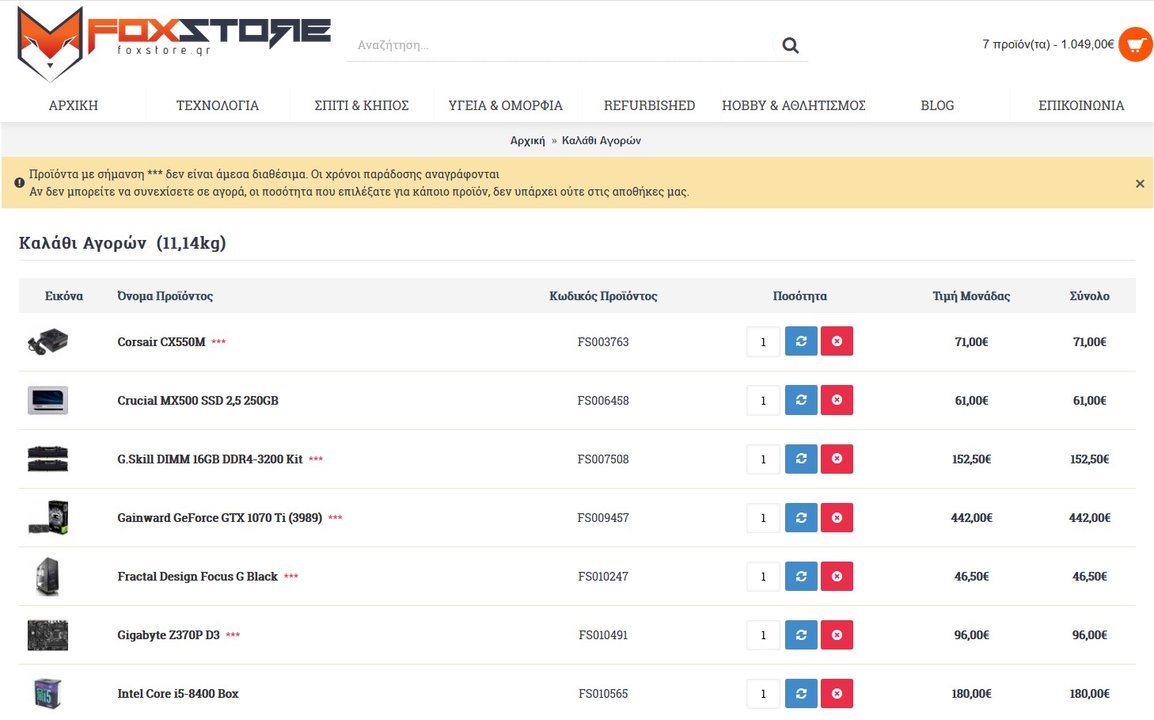Click the quantity box for Intel Core i5-8400
The height and width of the screenshot is (720, 1154).
763,693
